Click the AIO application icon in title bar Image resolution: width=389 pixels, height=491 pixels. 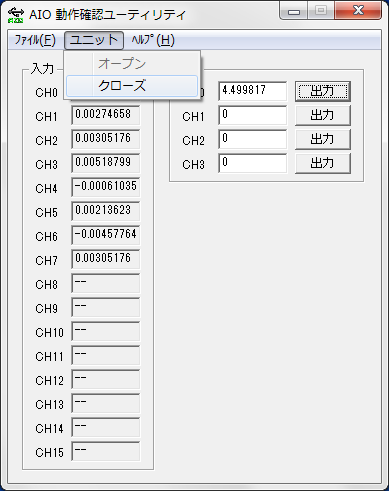tap(16, 15)
